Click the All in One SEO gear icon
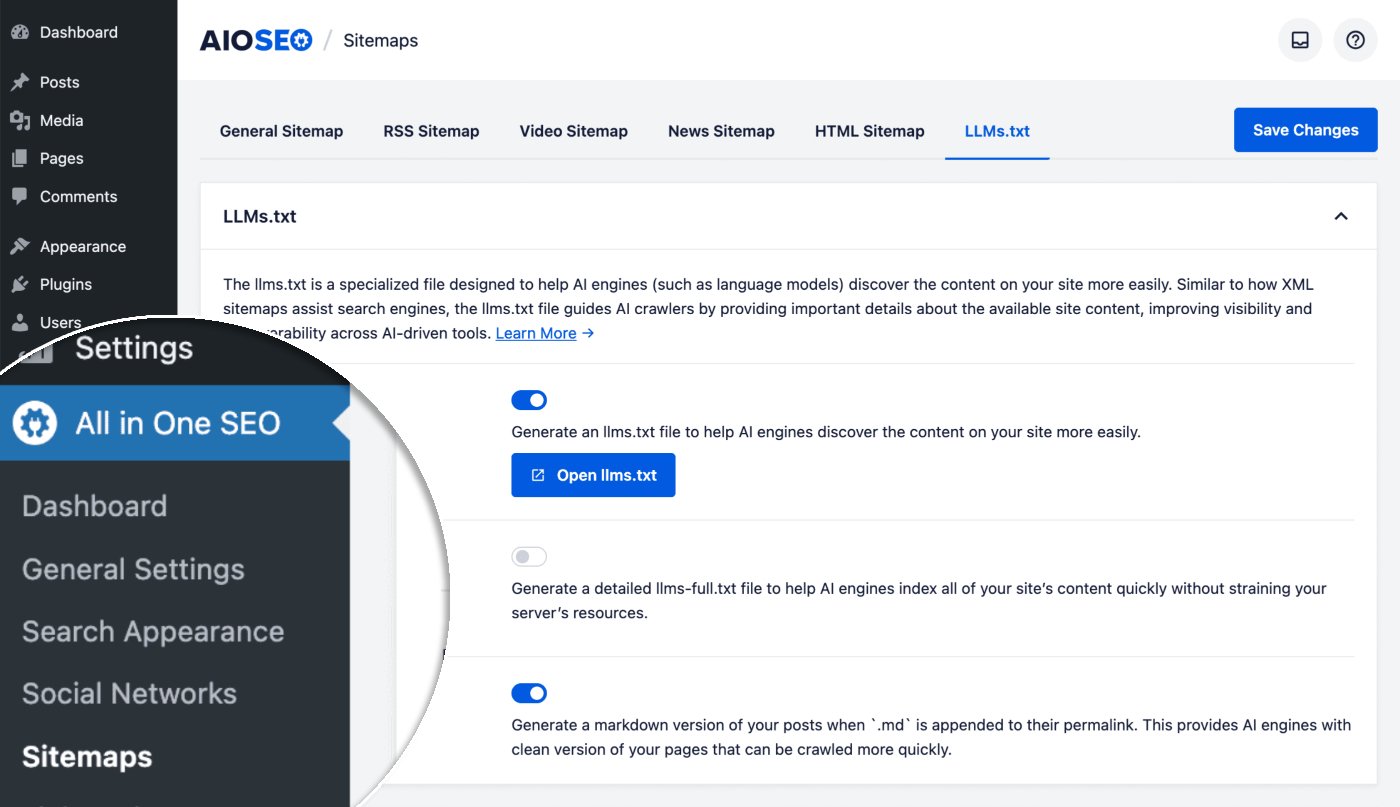The width and height of the screenshot is (1400, 807). point(35,423)
